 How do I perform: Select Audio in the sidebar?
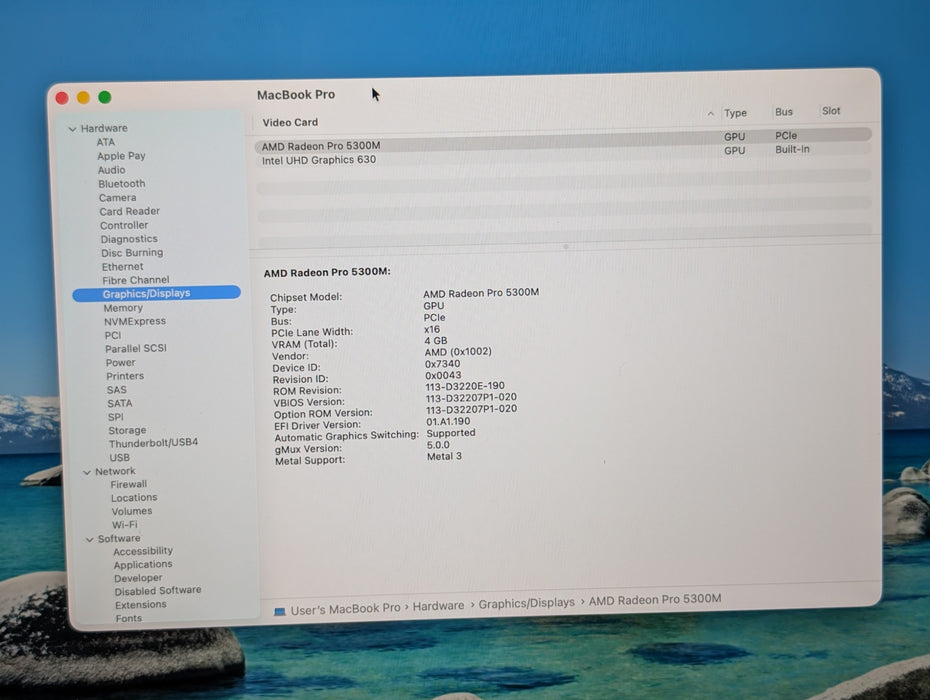point(112,170)
